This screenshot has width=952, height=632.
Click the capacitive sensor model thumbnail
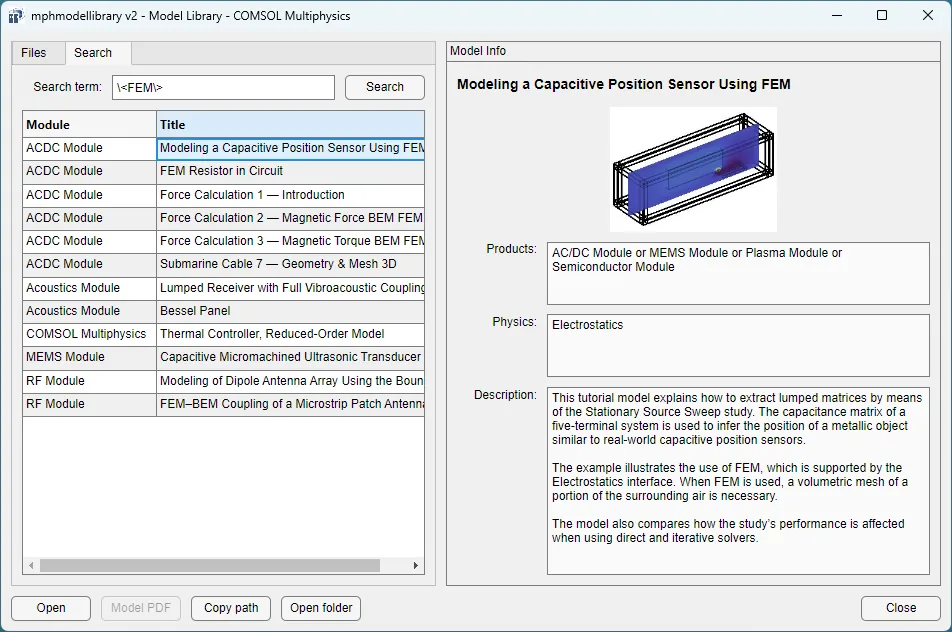(x=692, y=169)
